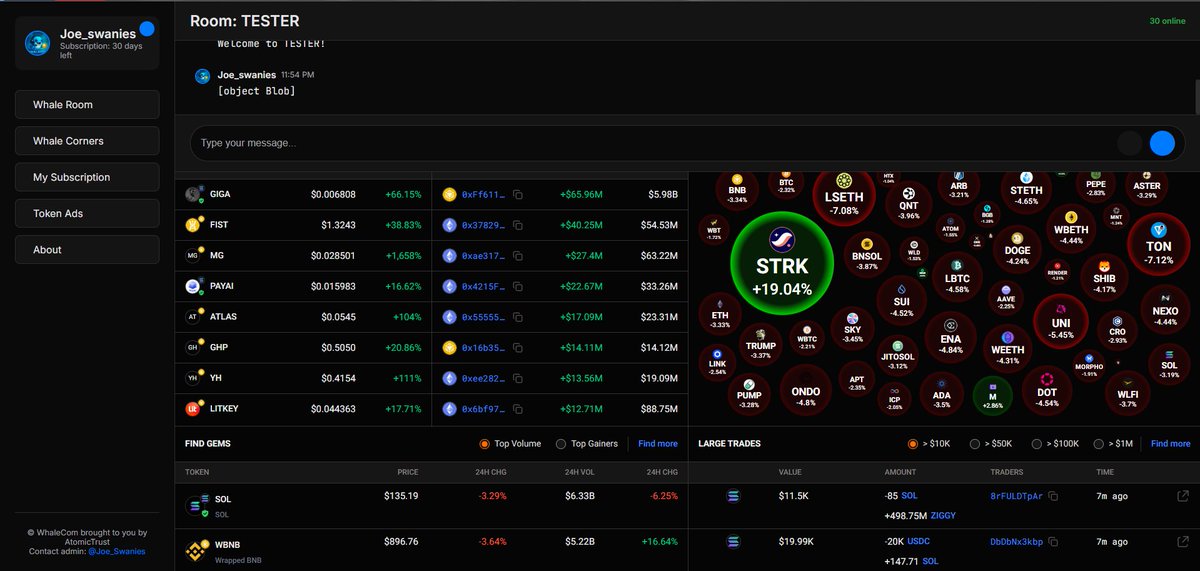
Task: Click the PAYAI token row name
Action: click(x=224, y=287)
